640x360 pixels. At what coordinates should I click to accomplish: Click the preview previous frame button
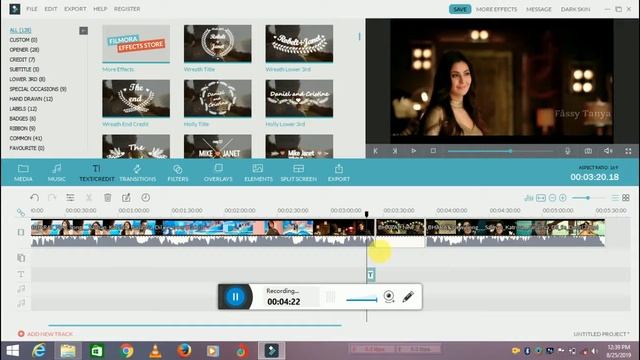point(376,151)
